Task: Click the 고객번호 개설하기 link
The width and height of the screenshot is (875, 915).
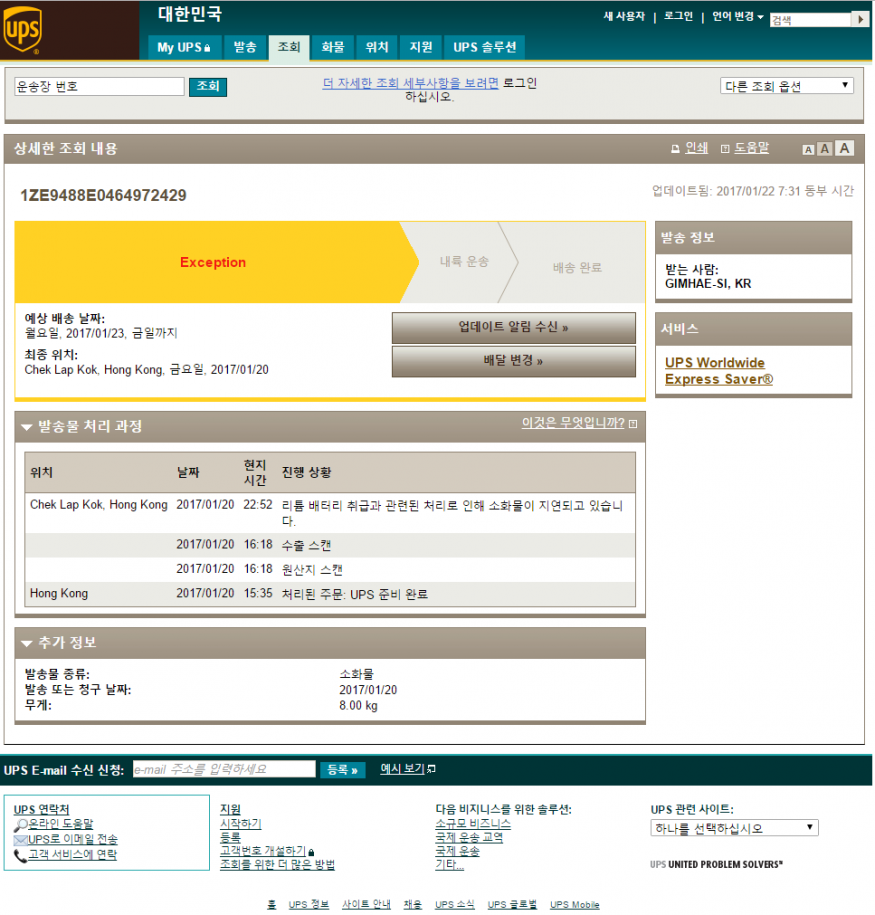Action: (x=263, y=851)
